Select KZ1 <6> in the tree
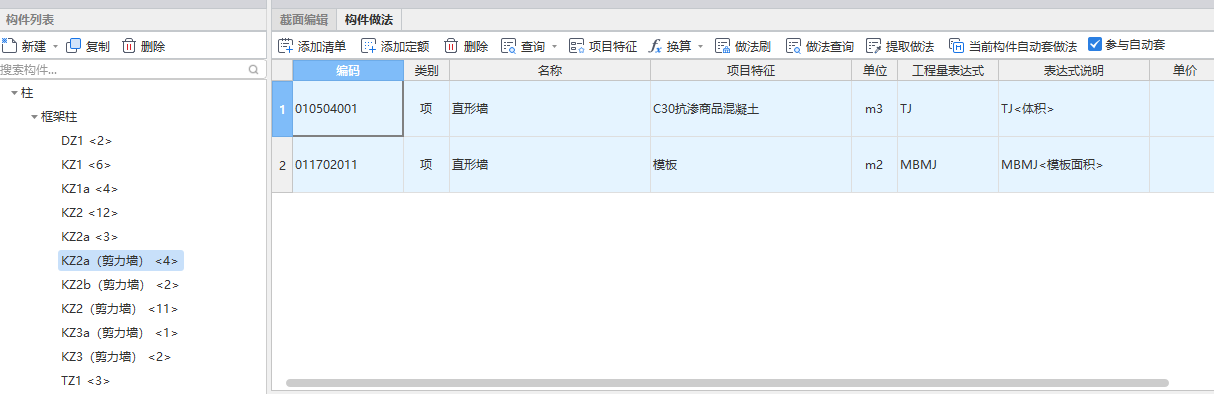The width and height of the screenshot is (1214, 394). pos(86,165)
